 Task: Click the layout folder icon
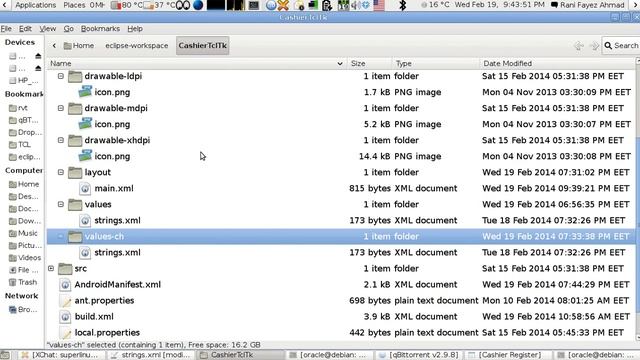(x=75, y=173)
